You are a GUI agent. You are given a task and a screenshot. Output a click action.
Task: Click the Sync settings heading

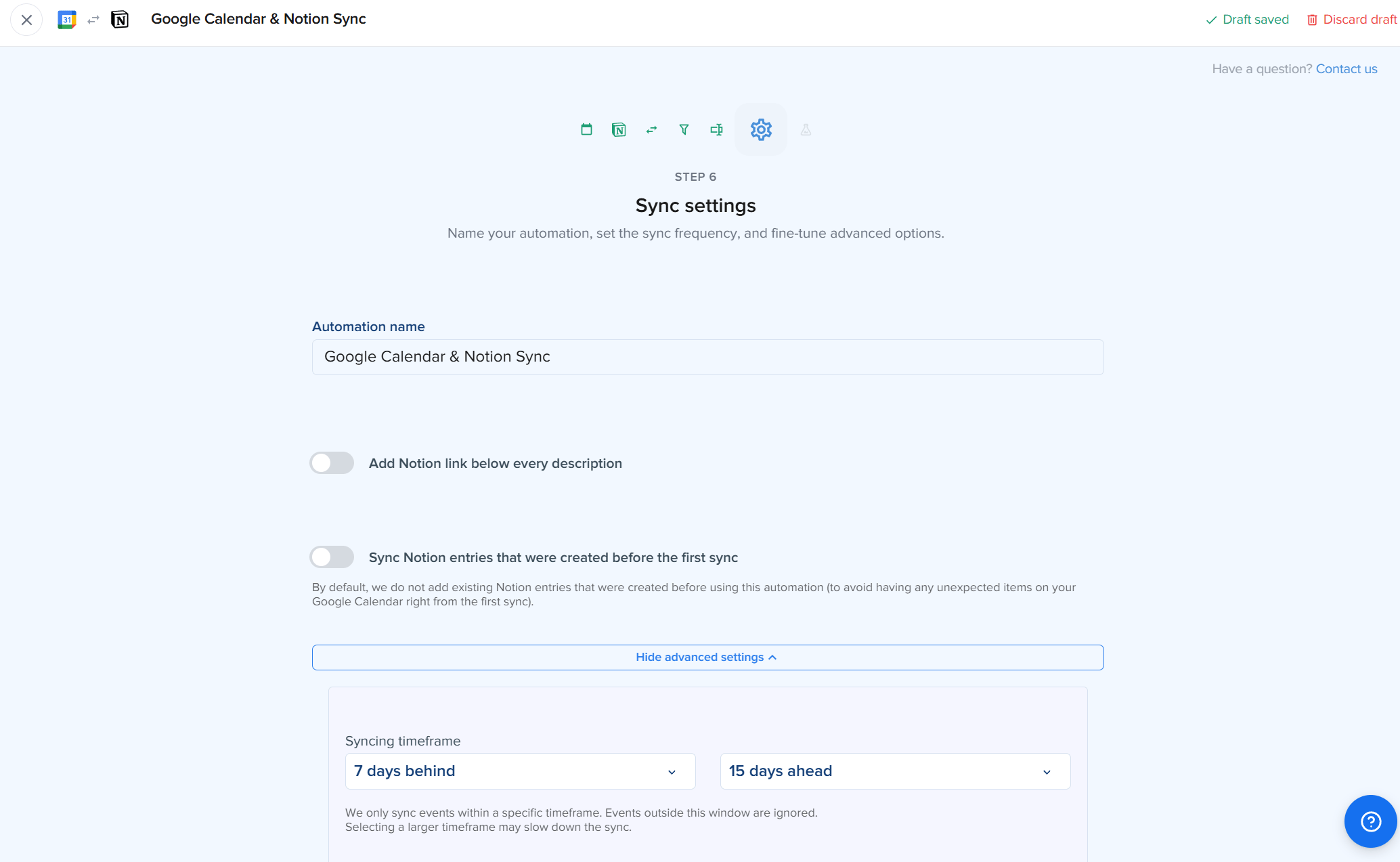click(695, 205)
